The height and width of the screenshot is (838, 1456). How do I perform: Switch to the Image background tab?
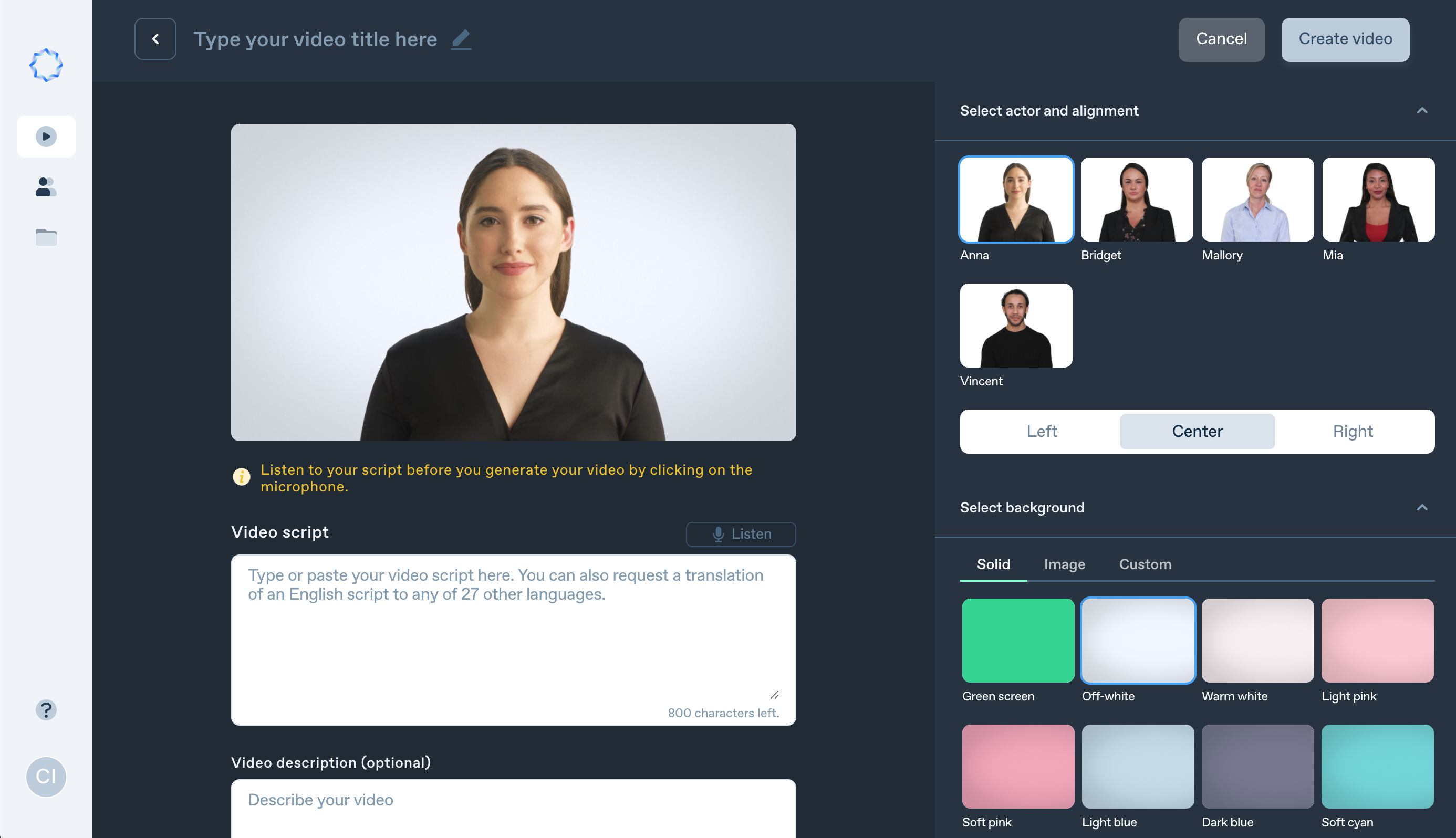point(1065,564)
